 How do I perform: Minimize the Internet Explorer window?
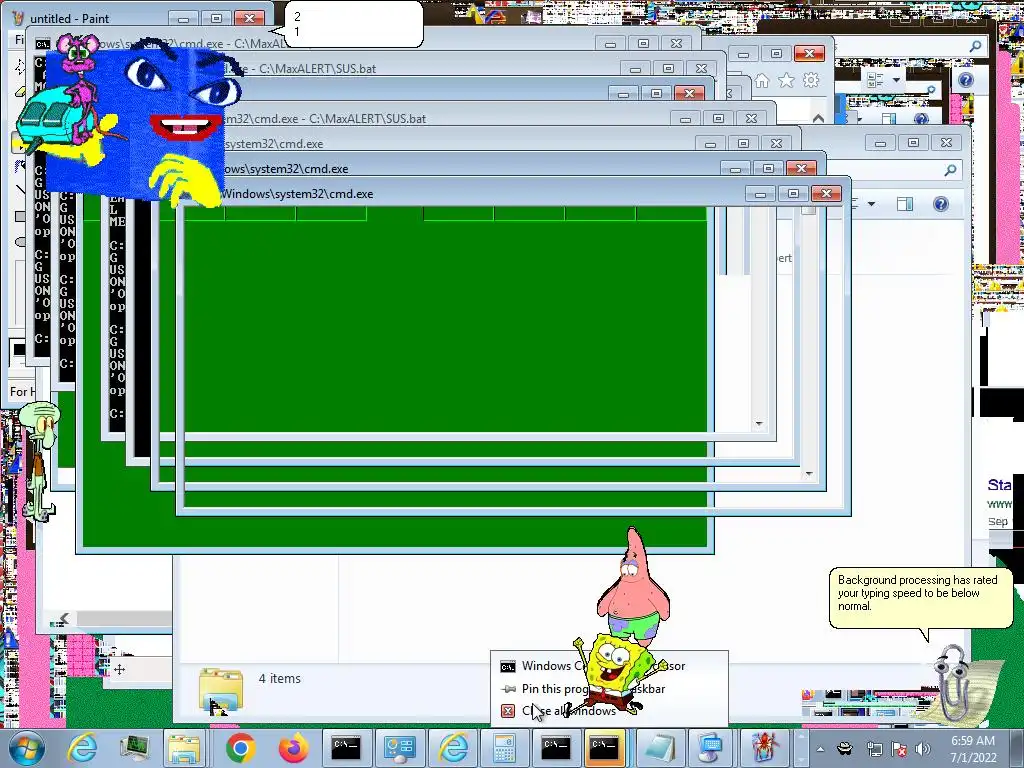tap(743, 54)
